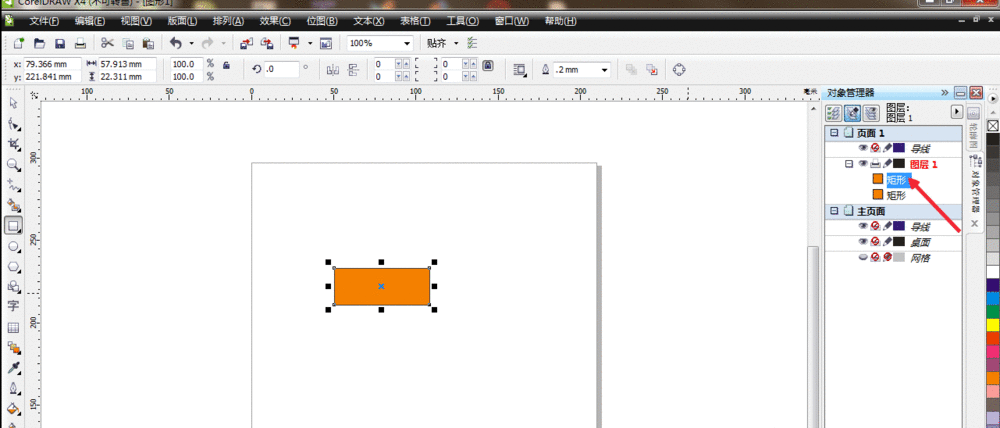Click the Import icon in toolbar
Viewport: 1000px width, 428px height.
[246, 44]
